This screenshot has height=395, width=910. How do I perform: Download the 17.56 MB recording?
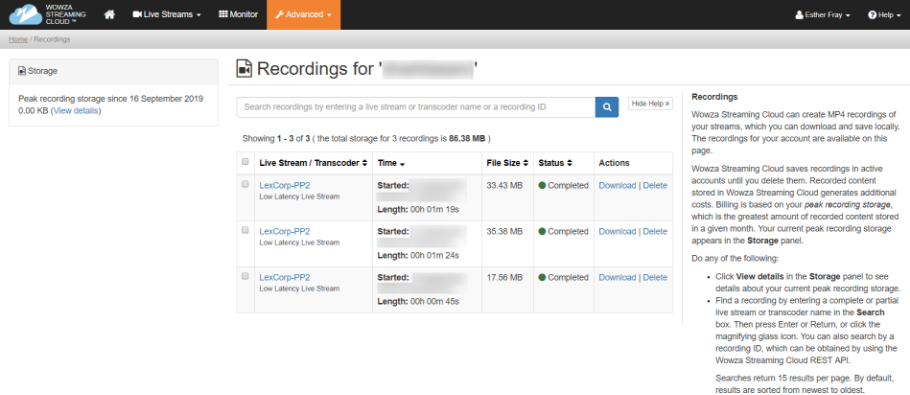pos(617,277)
